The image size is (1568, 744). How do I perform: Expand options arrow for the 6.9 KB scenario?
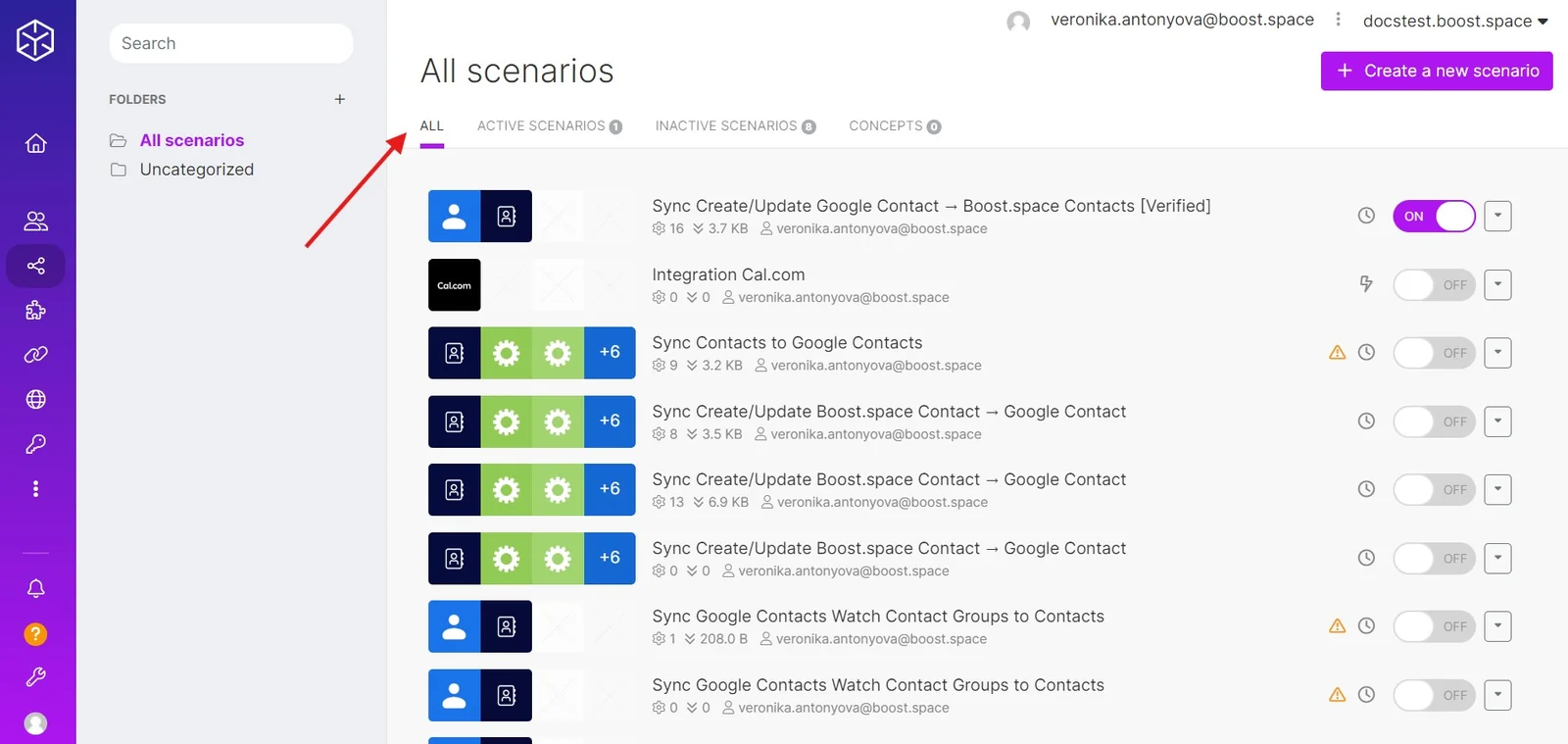click(x=1497, y=489)
